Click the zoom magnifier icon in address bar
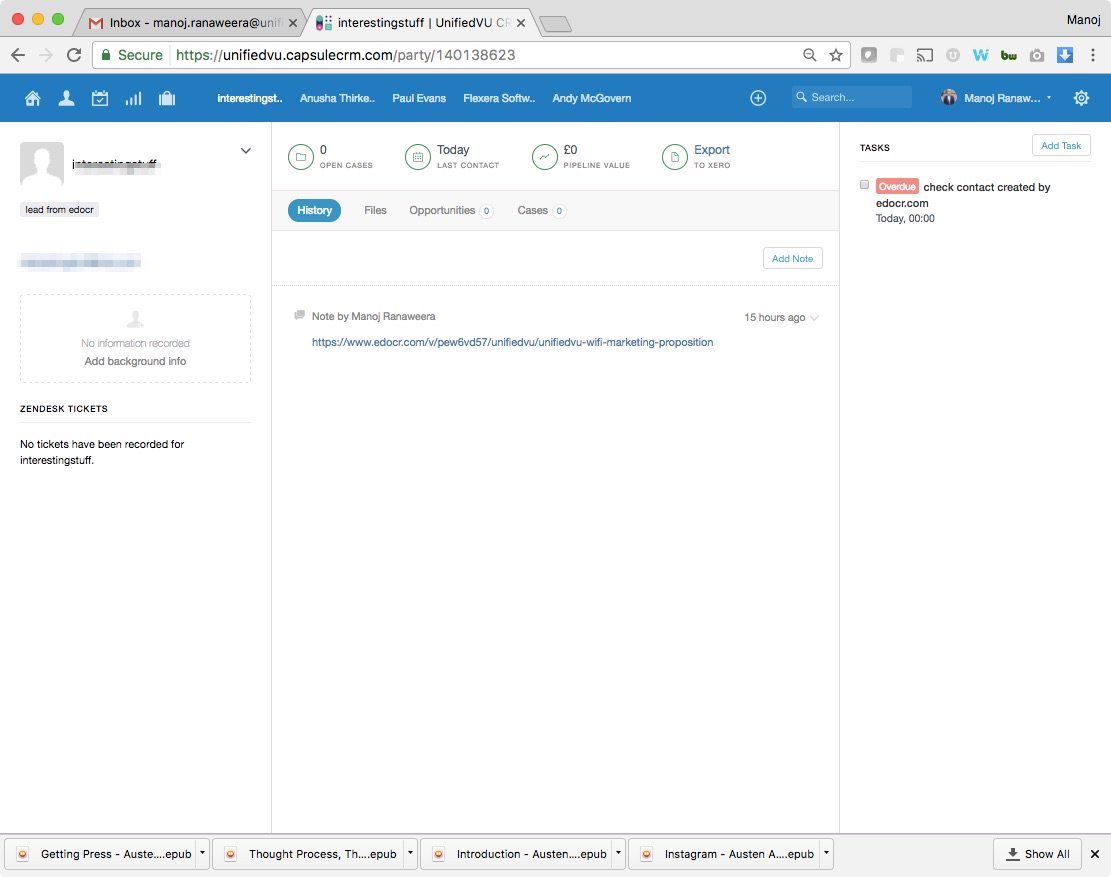The height and width of the screenshot is (877, 1111). click(x=809, y=55)
